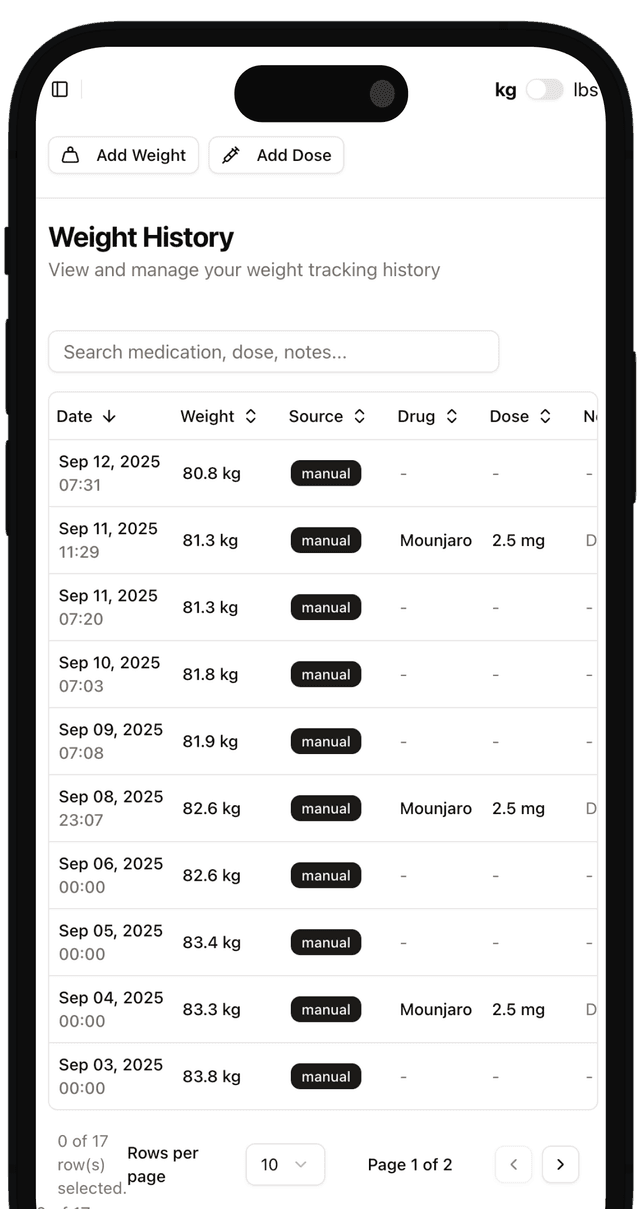Click the Date column sort arrow
Viewport: 640px width, 1209px height.
(x=108, y=416)
